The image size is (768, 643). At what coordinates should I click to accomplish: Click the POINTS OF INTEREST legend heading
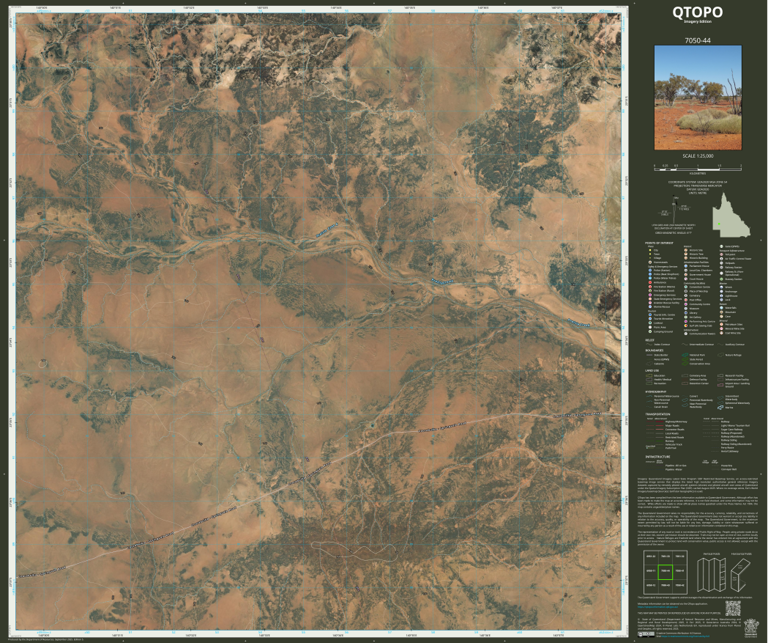tap(659, 243)
